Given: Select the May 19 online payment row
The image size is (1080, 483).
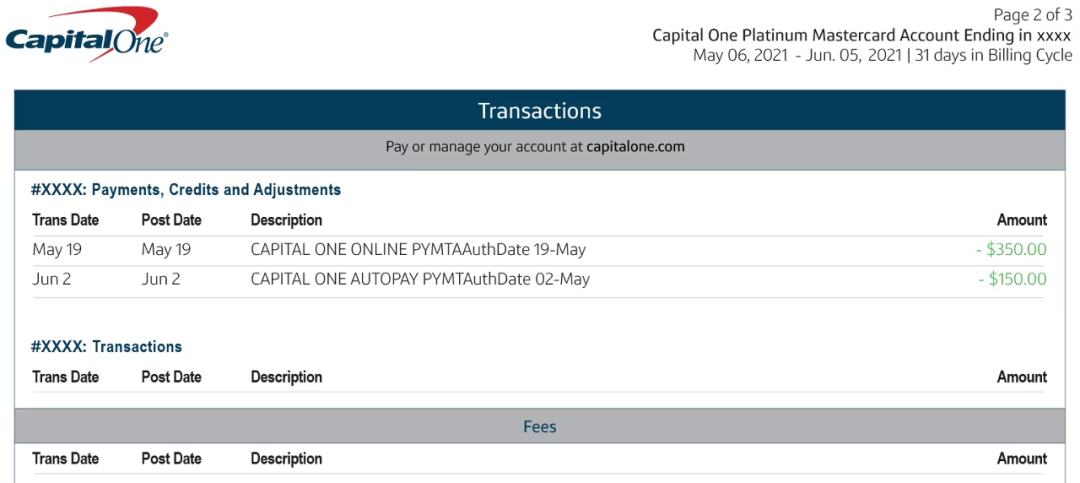Looking at the screenshot, I should [x=539, y=249].
